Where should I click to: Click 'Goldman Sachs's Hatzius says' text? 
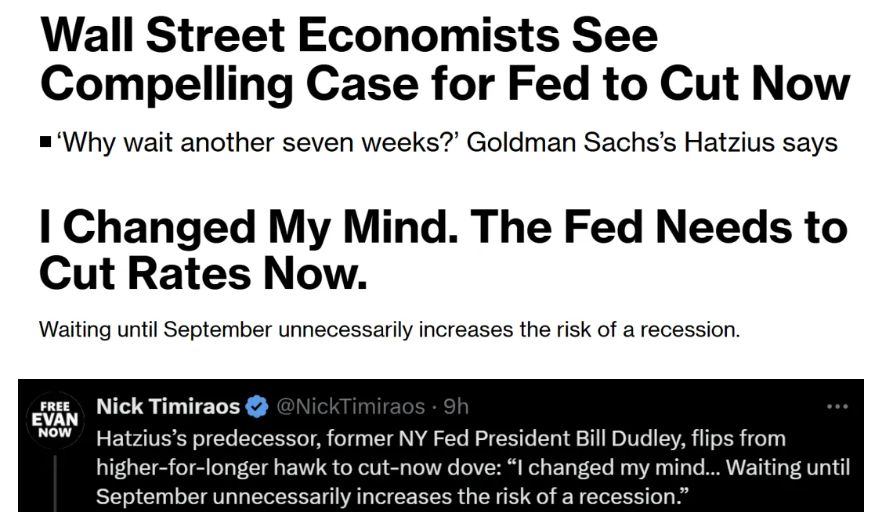click(652, 142)
